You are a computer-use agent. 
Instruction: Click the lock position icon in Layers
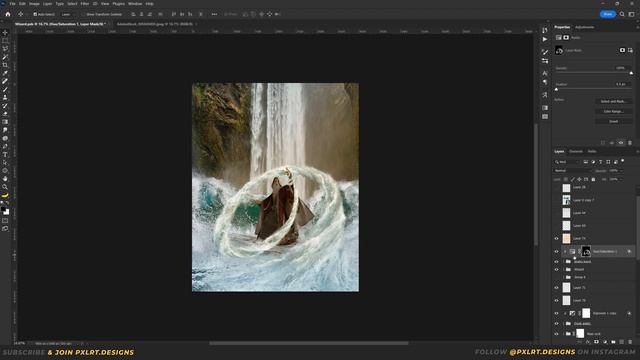pyautogui.click(x=579, y=179)
